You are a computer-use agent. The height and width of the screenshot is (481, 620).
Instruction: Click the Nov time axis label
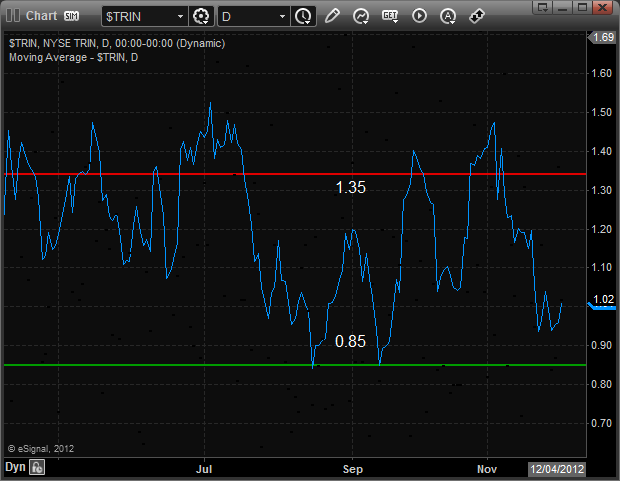487,469
